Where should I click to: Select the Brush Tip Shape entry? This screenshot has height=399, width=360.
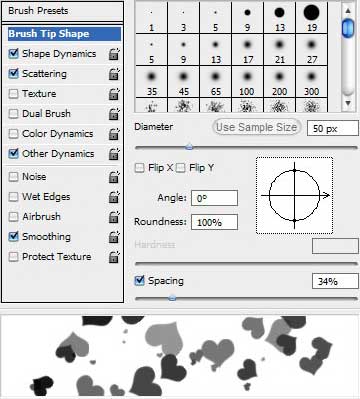[64, 34]
